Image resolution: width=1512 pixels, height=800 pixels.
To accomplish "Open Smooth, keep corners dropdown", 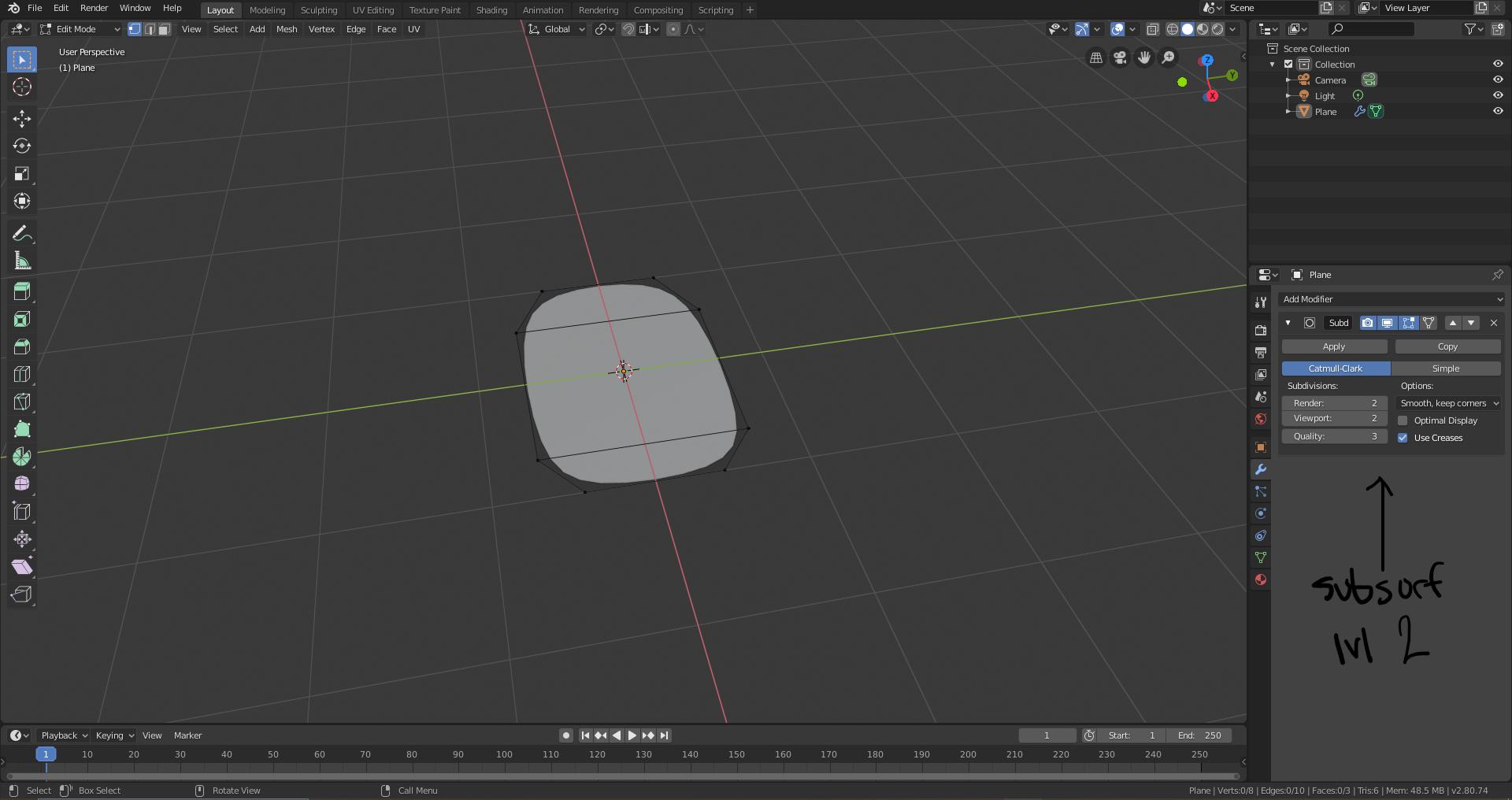I will click(1449, 403).
